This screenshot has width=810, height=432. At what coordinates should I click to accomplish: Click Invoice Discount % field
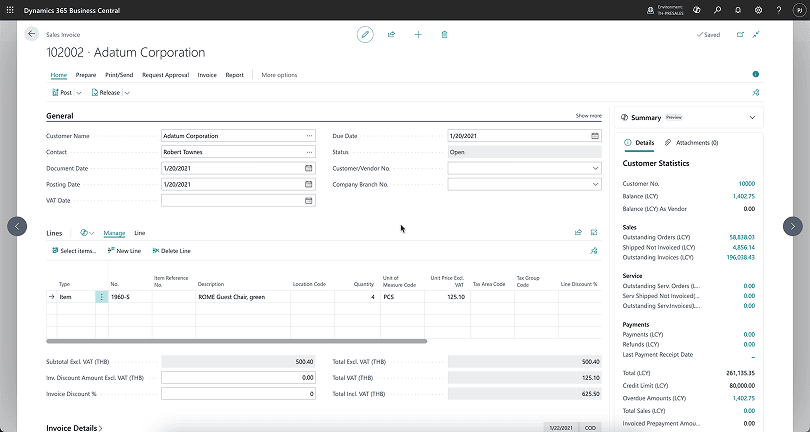(238, 394)
